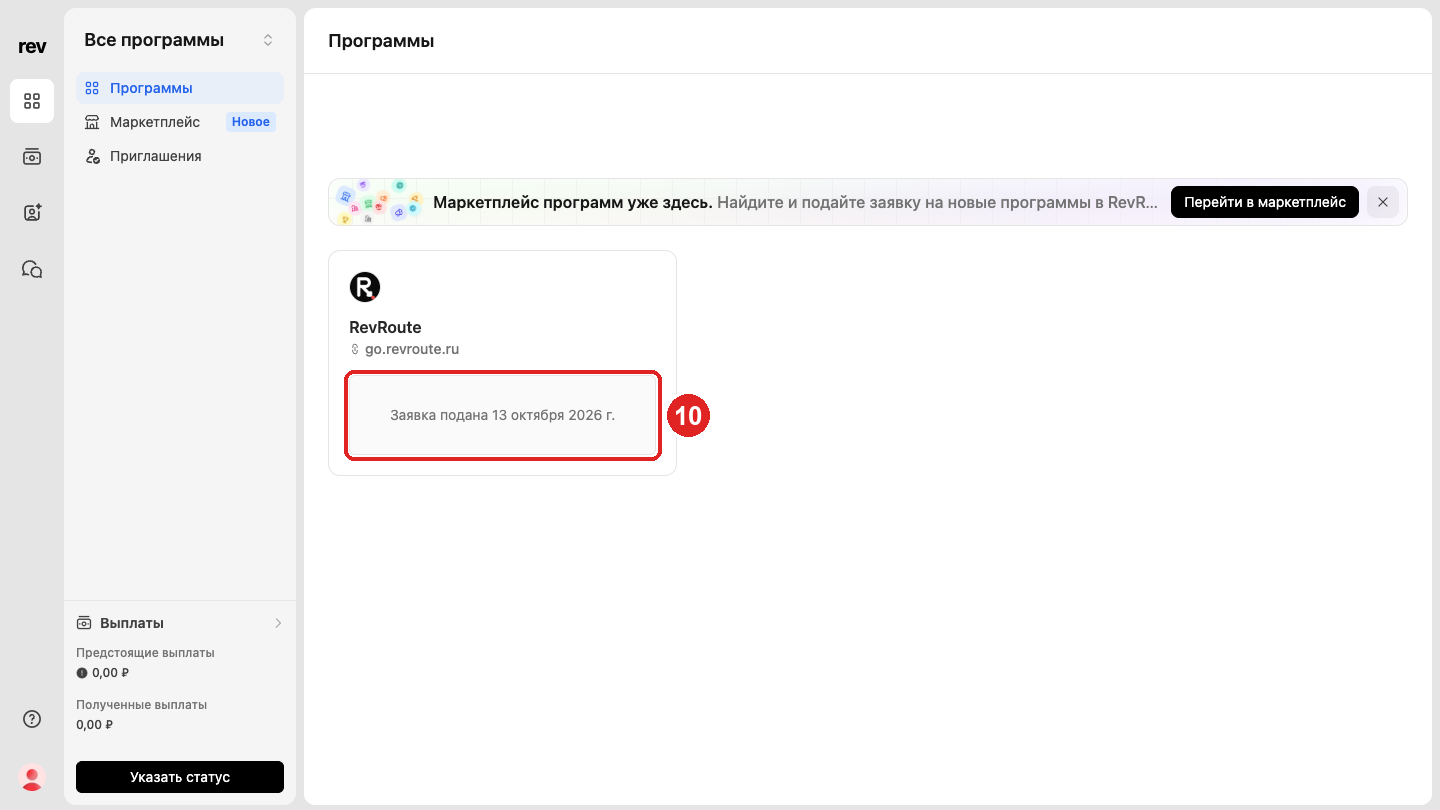This screenshot has width=1440, height=810.
Task: Open the messages chat icon in the narrow icon rail
Action: coord(32,269)
